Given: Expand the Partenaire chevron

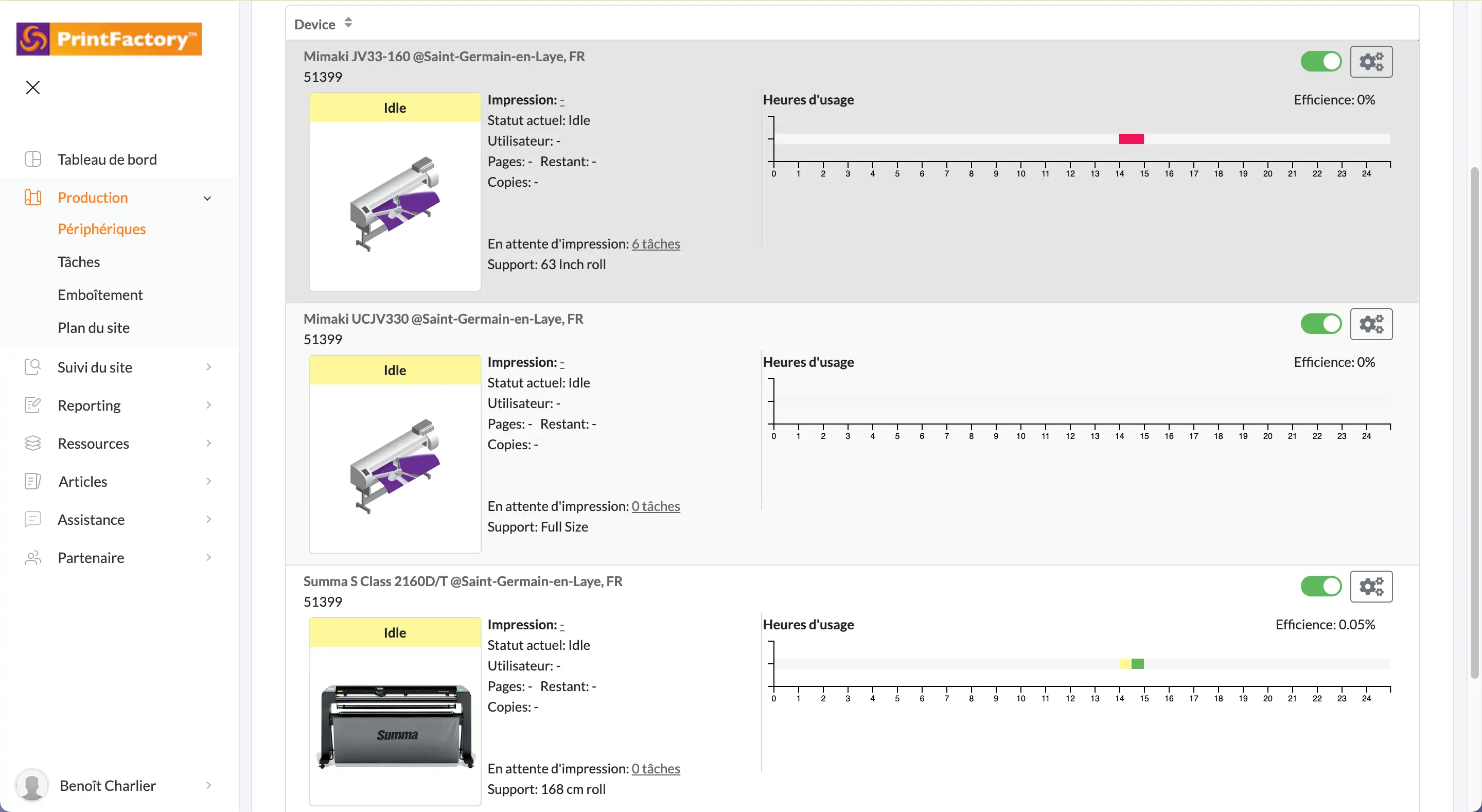Looking at the screenshot, I should tap(209, 557).
